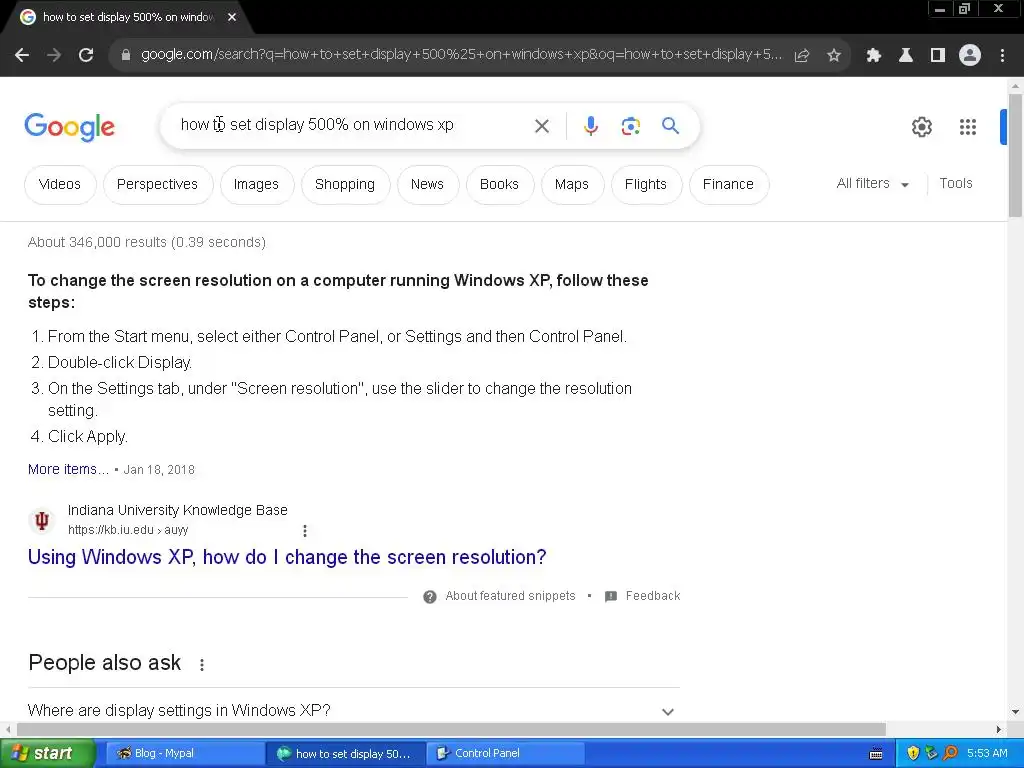Open Chrome's three-dot menu
Viewport: 1024px width, 768px height.
click(1002, 56)
